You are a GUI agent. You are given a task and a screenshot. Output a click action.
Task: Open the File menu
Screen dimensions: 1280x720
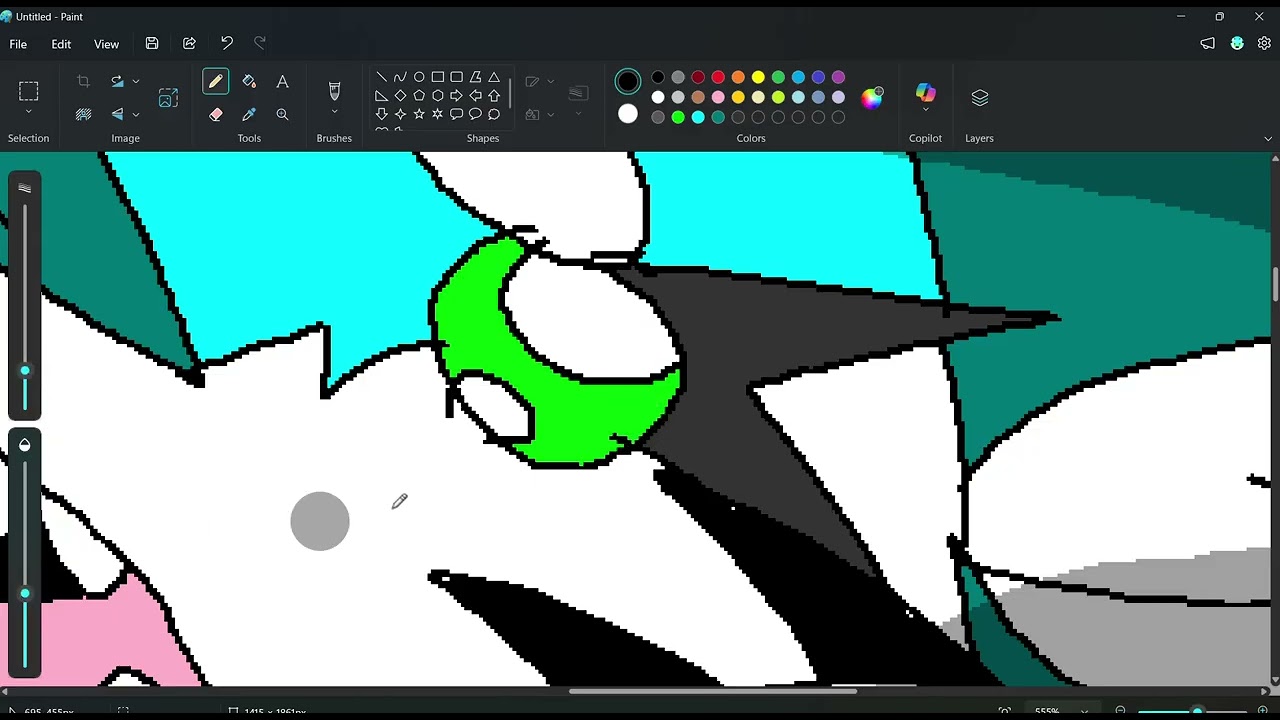click(18, 44)
